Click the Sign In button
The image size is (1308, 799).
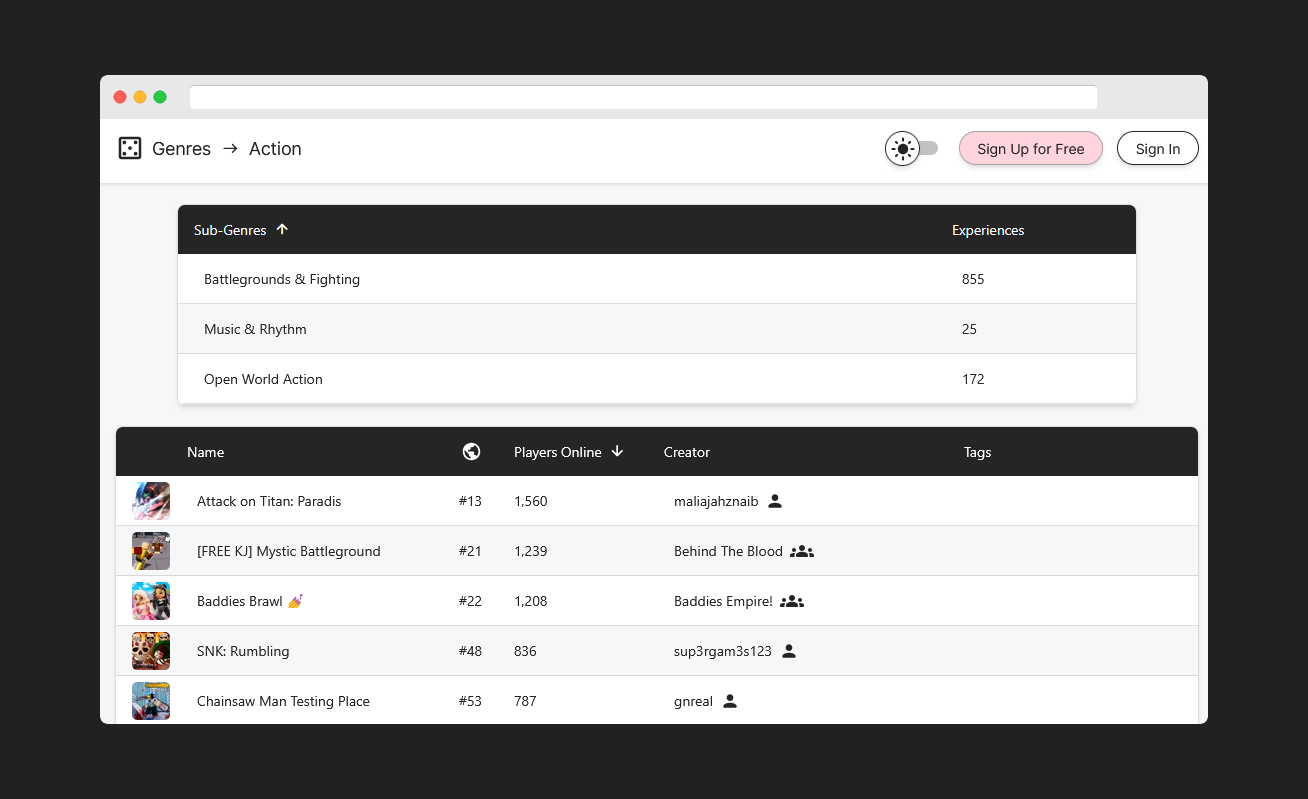click(x=1158, y=149)
